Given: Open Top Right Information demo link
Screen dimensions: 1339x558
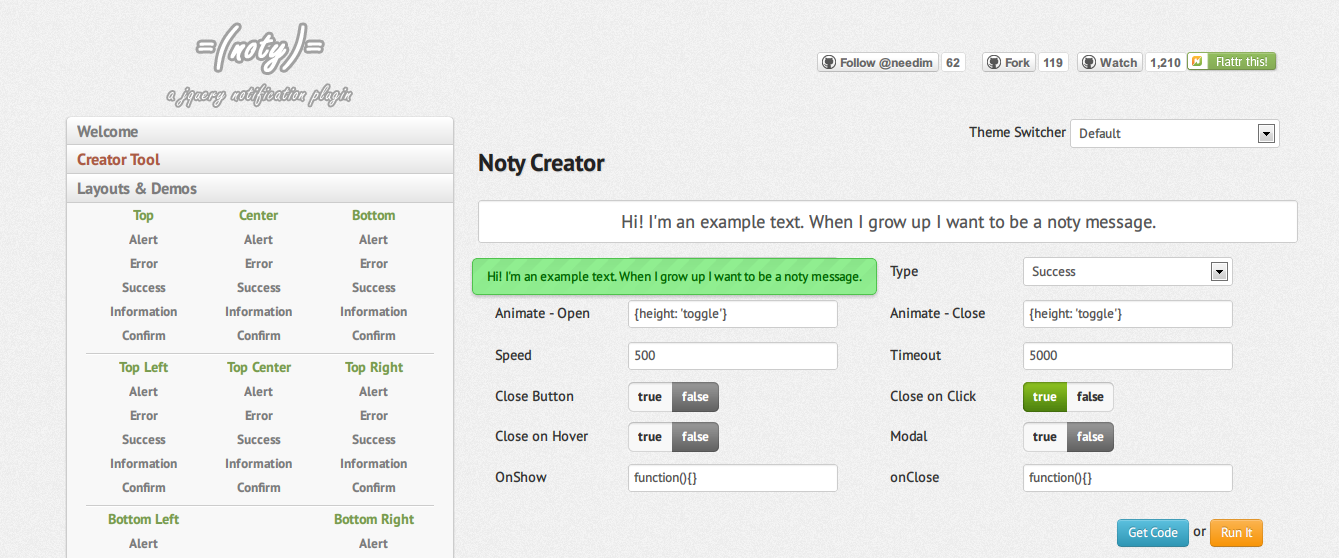Looking at the screenshot, I should [x=373, y=464].
